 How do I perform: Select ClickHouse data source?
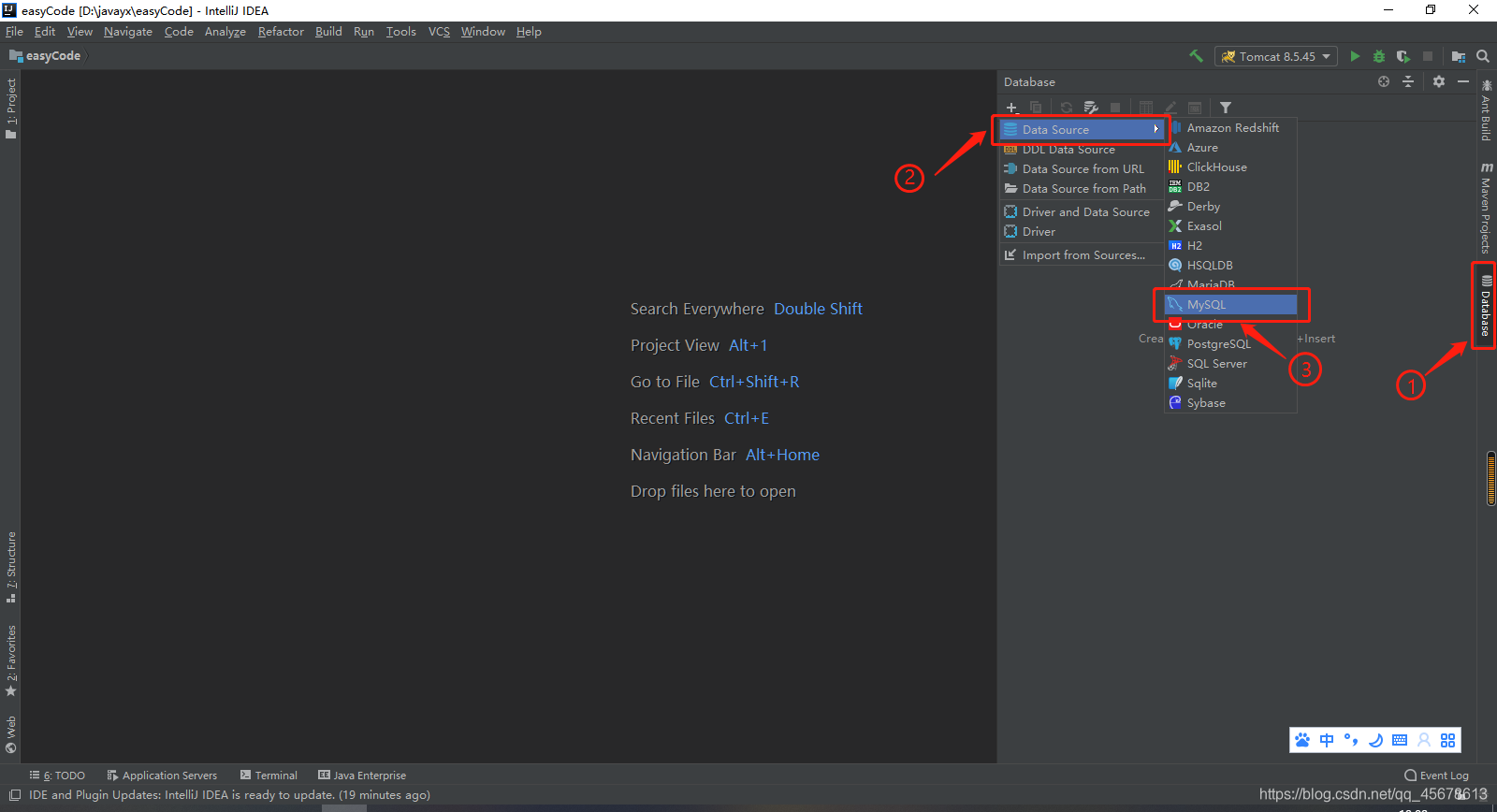click(1230, 167)
